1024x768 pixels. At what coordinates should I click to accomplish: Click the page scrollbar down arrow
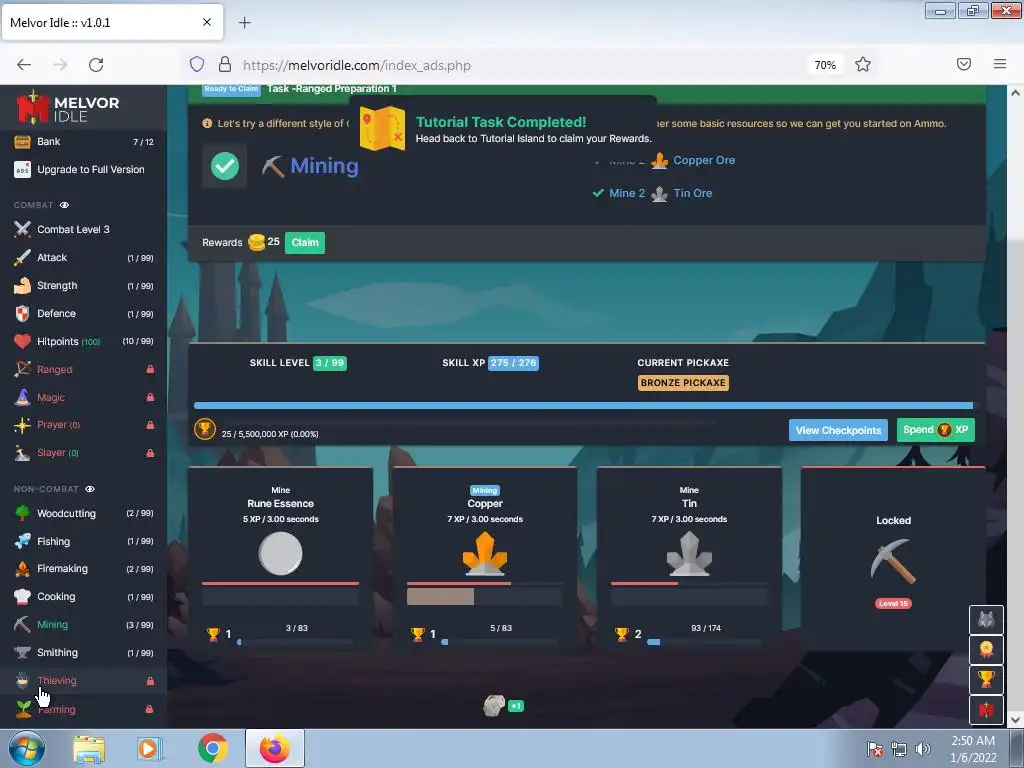pyautogui.click(x=1015, y=720)
